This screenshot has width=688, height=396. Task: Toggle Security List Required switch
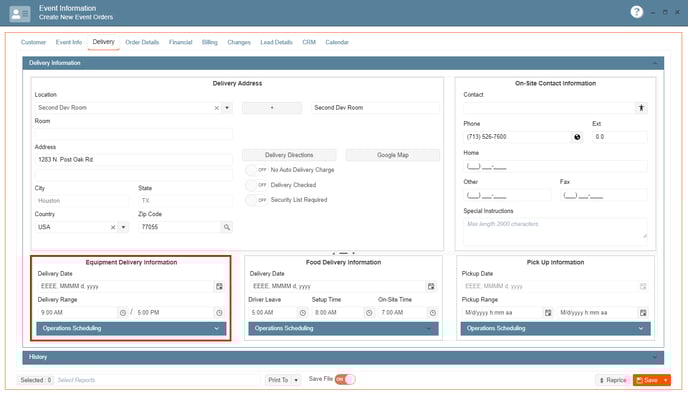256,200
